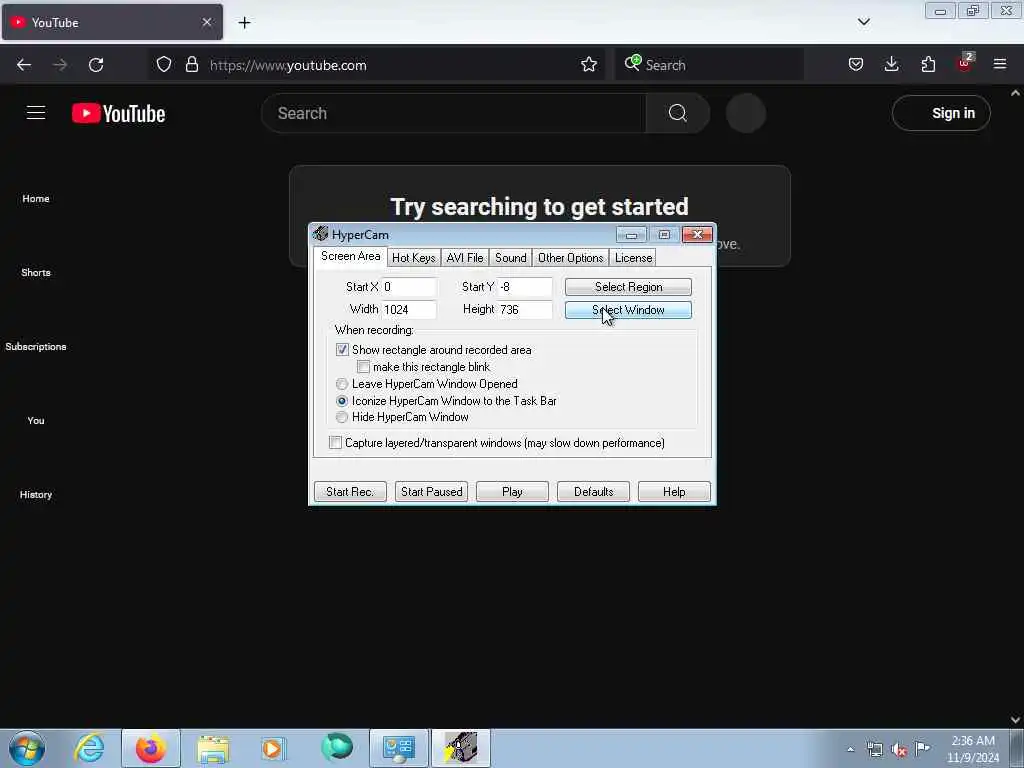Open Shorts in YouTube sidebar
Image resolution: width=1024 pixels, height=768 pixels.
tap(36, 272)
